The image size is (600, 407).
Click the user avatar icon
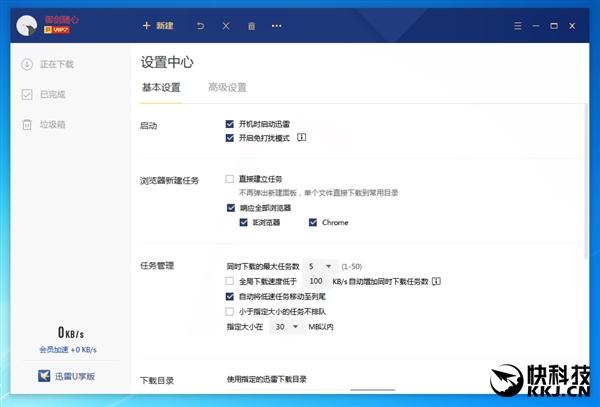click(x=30, y=23)
